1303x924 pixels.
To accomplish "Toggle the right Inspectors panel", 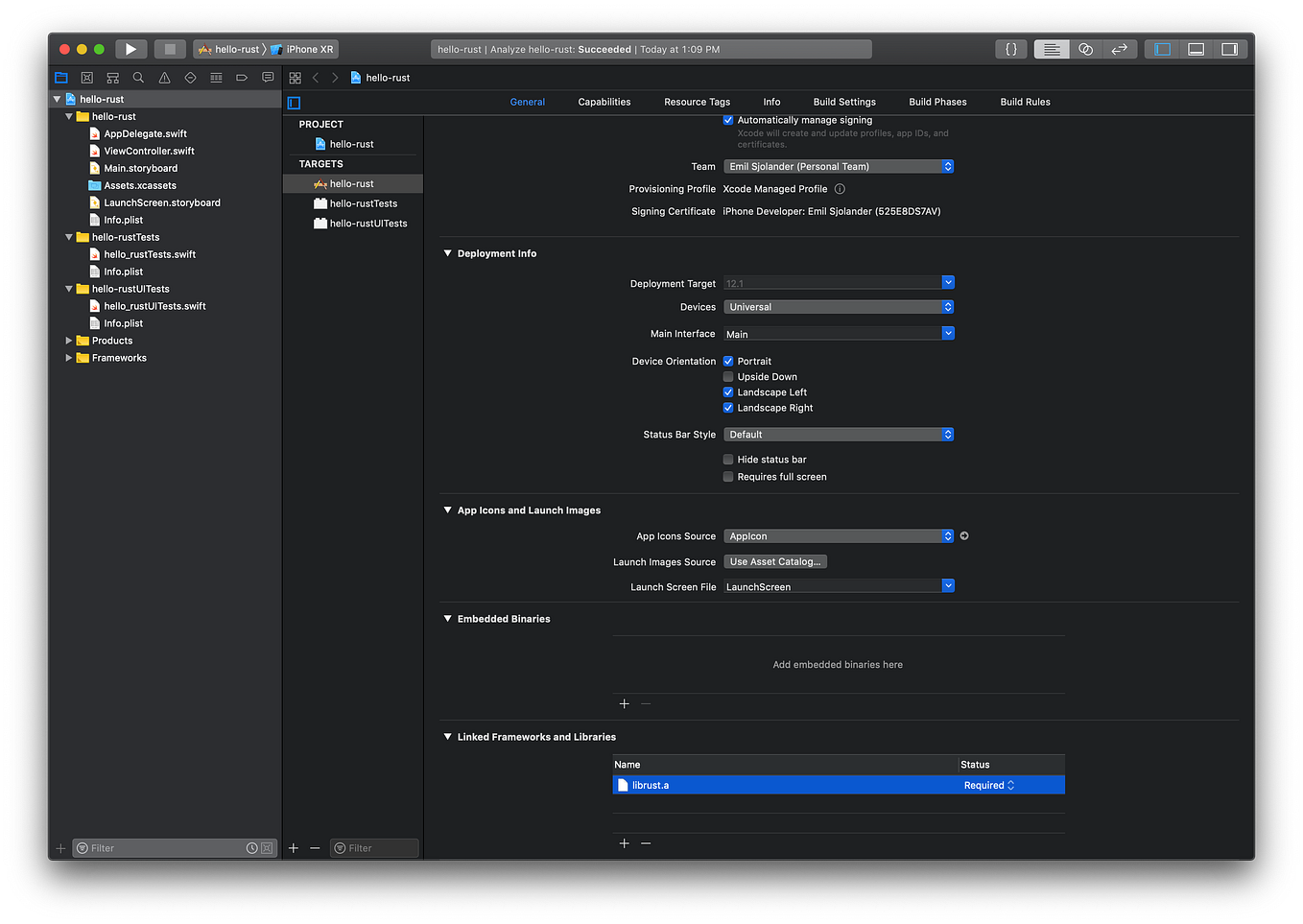I will [x=1229, y=49].
